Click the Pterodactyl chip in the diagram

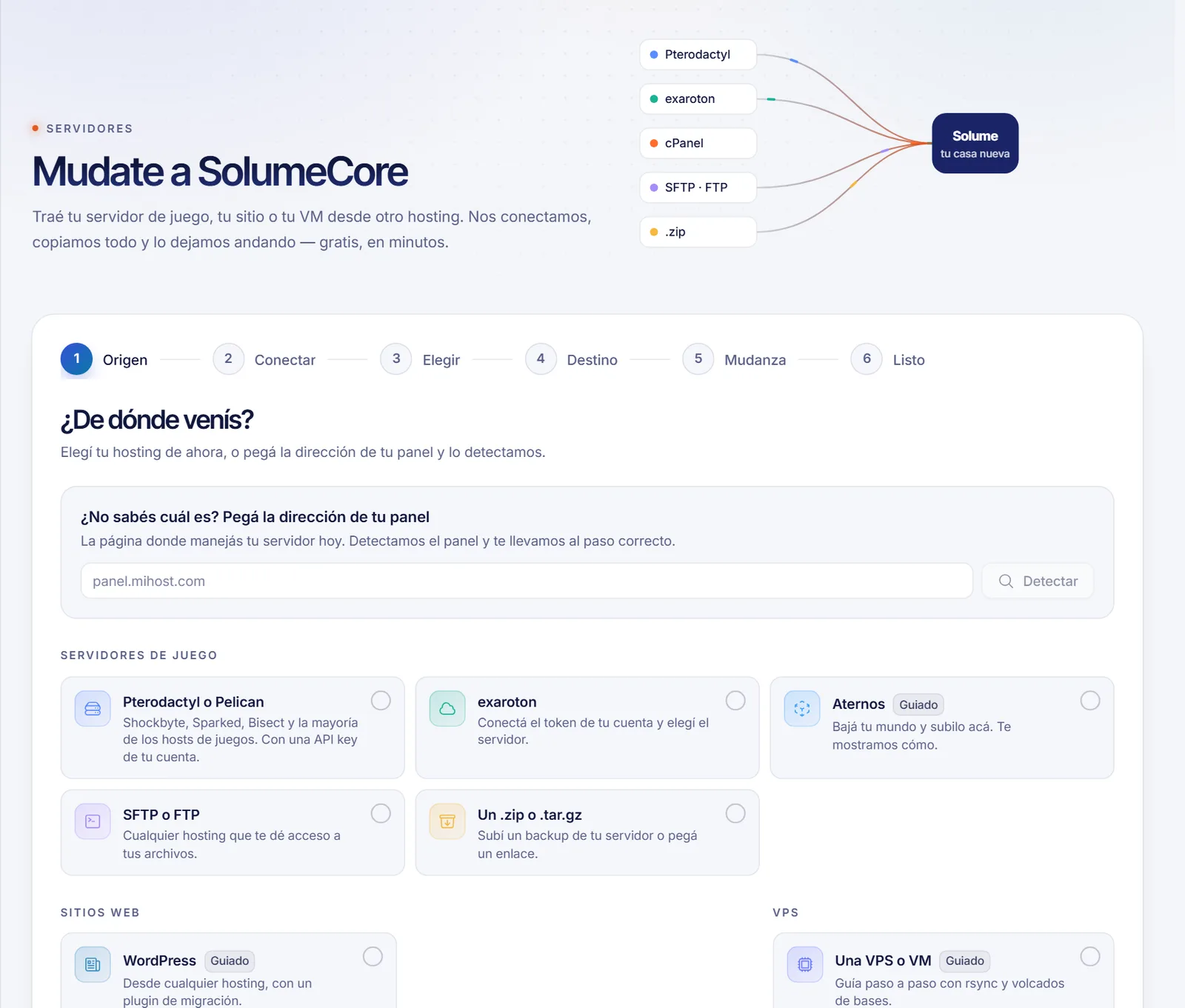[698, 55]
